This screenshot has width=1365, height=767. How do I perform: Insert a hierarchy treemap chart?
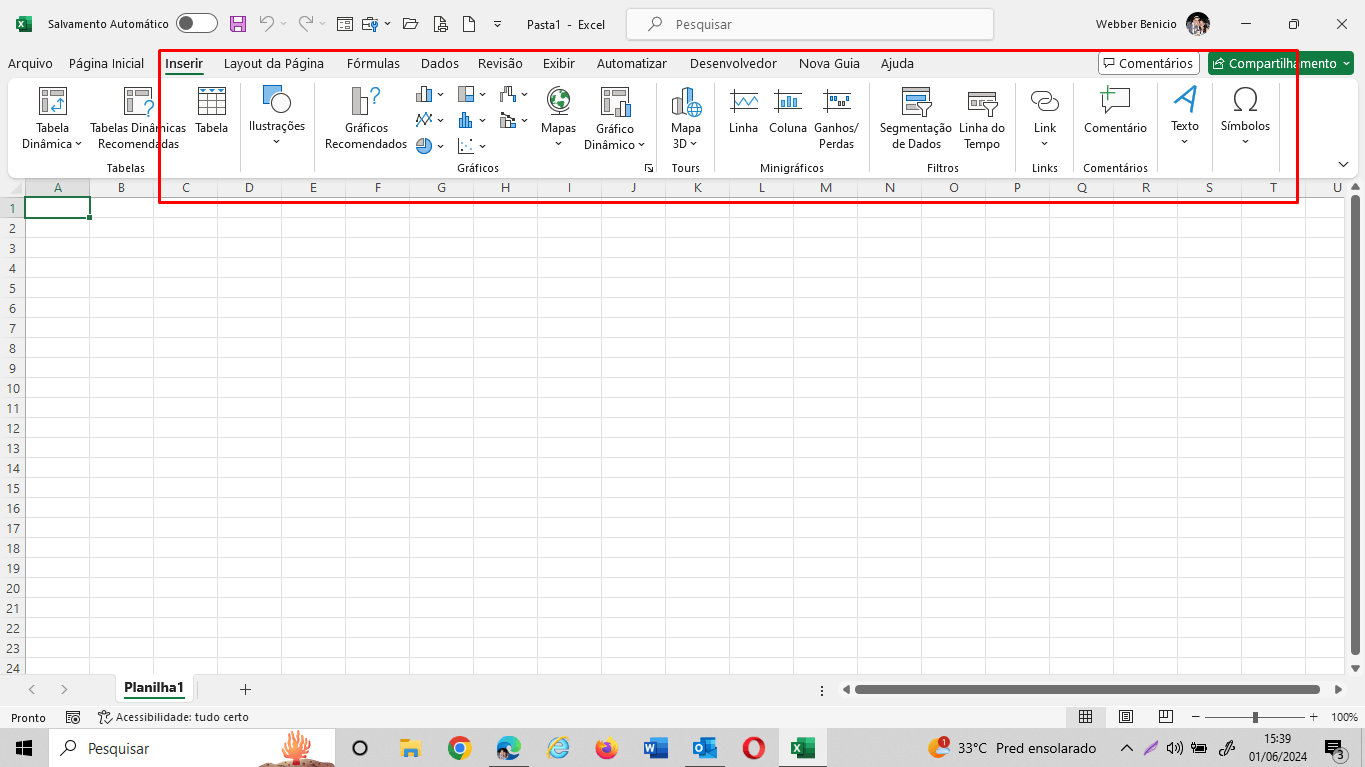[x=472, y=95]
